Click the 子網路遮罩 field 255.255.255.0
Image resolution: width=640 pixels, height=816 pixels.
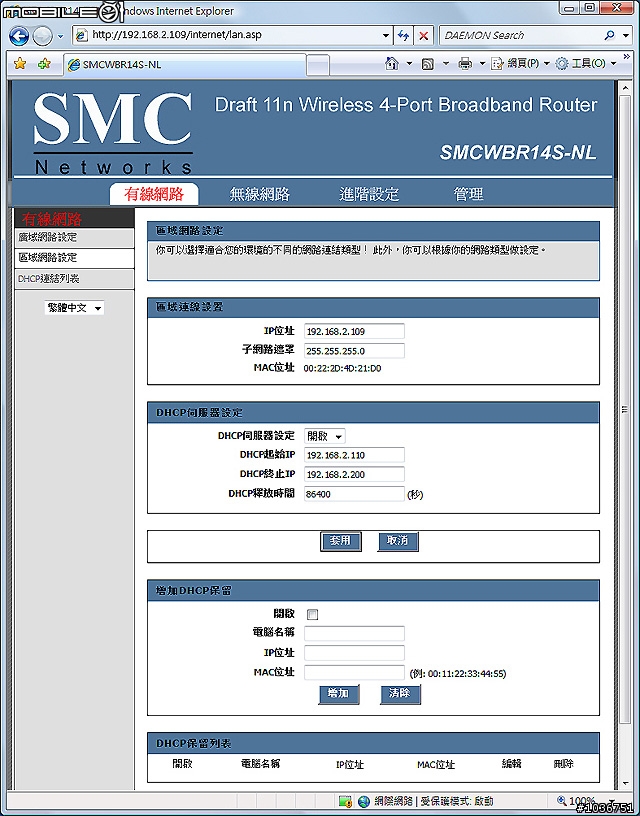(x=354, y=351)
